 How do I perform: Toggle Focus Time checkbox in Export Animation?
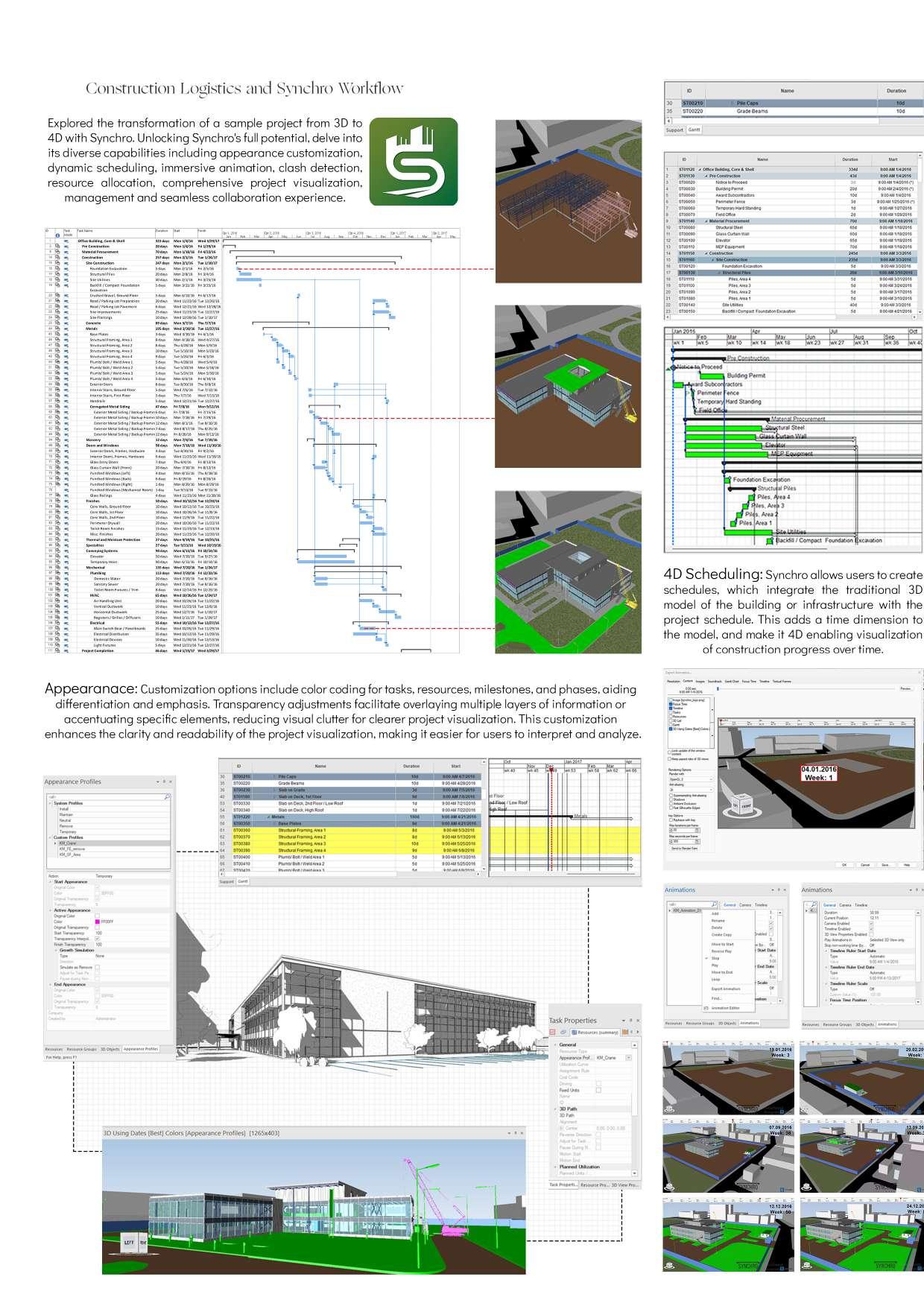click(x=671, y=704)
